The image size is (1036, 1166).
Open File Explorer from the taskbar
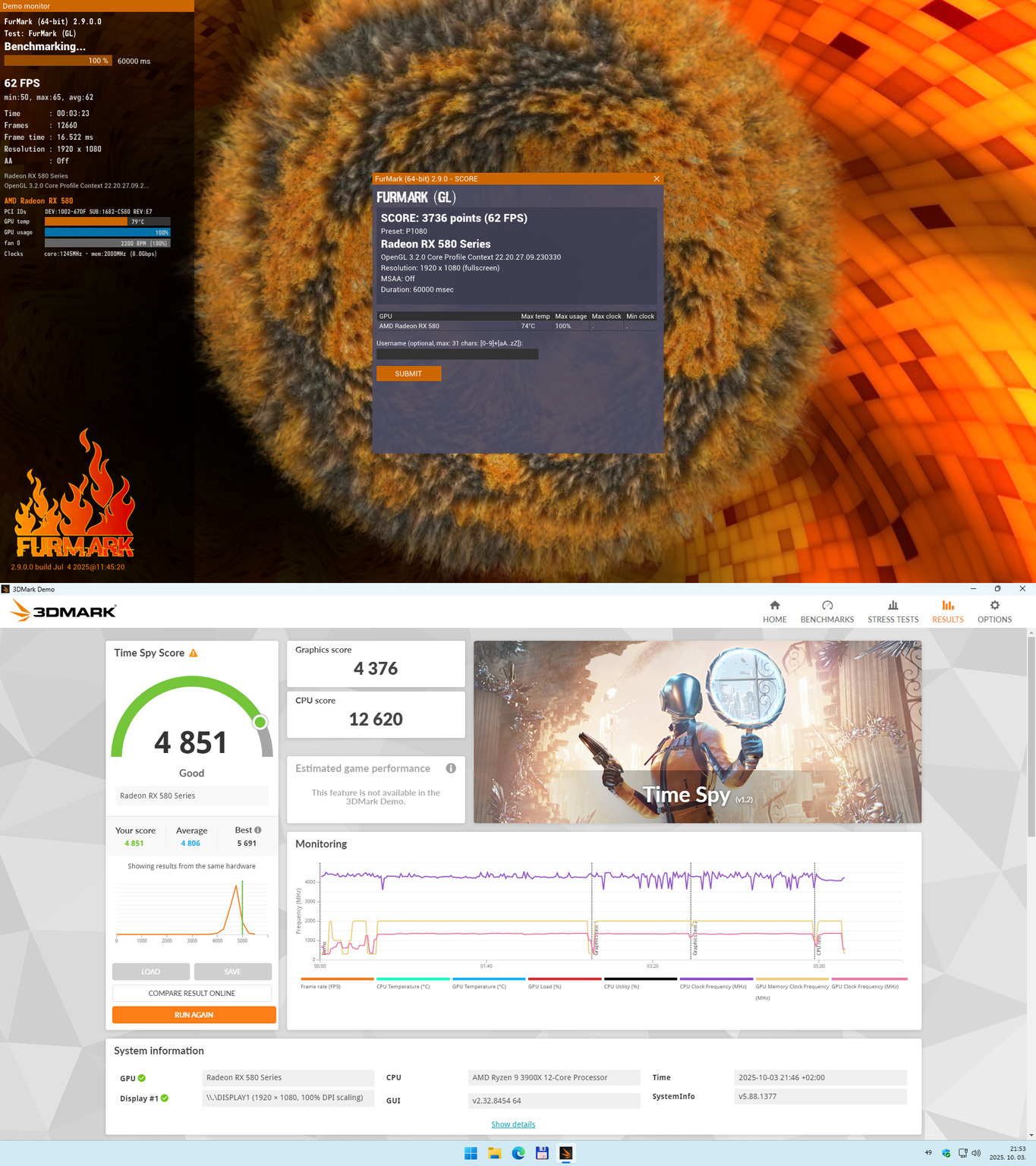point(495,1153)
